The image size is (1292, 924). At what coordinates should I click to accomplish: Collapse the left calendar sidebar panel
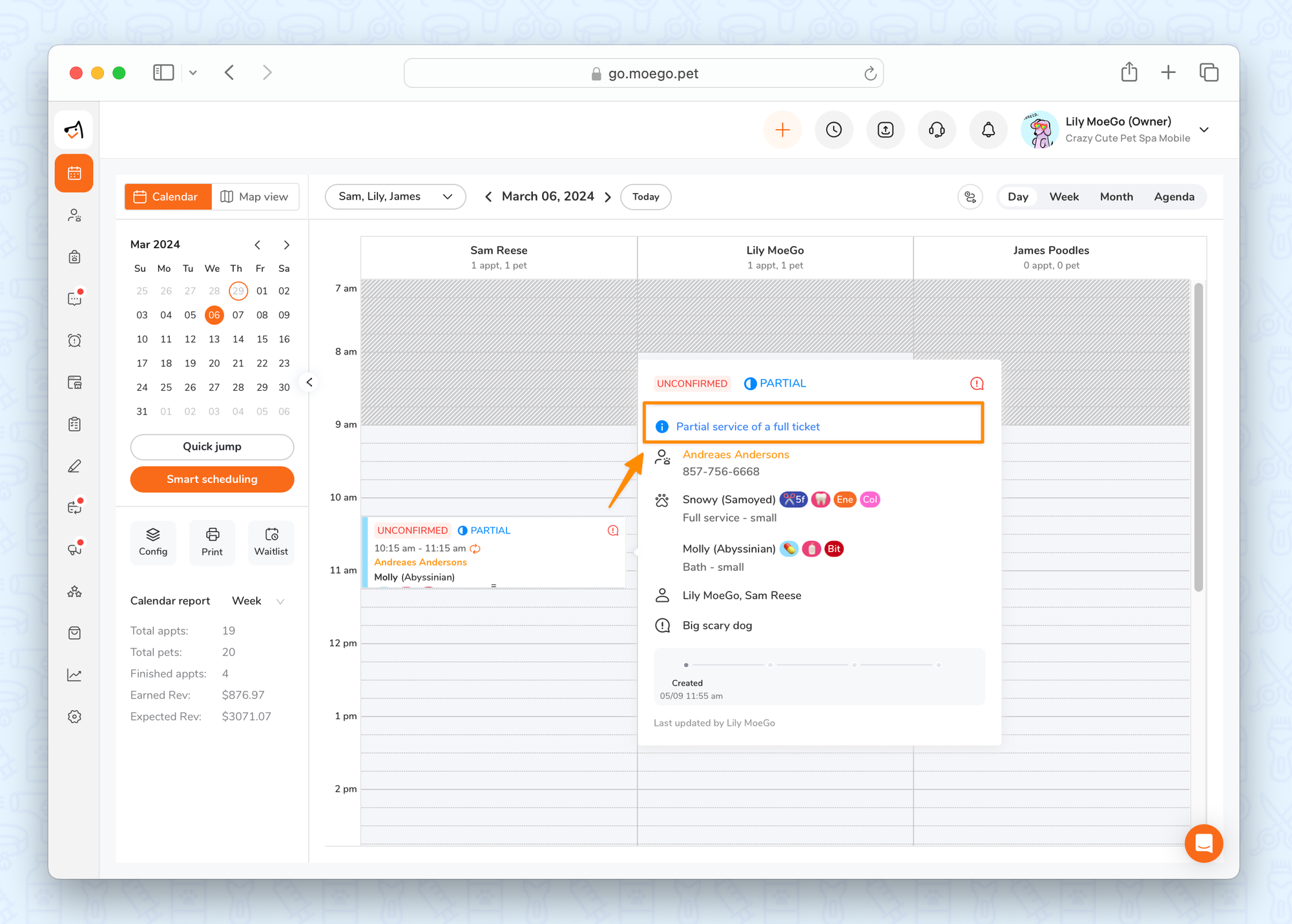(x=309, y=382)
